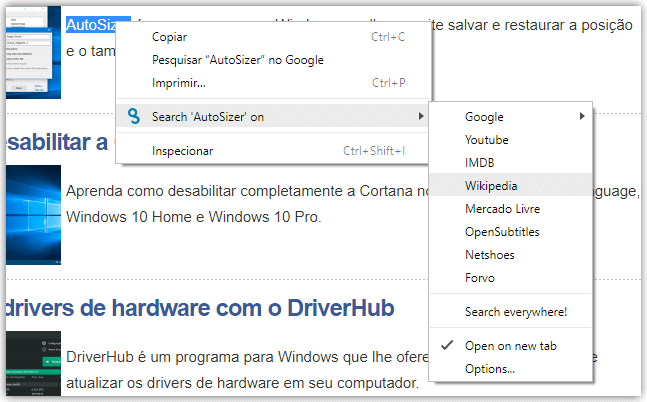The image size is (647, 402).
Task: Click Search everywhere! option
Action: (x=515, y=312)
